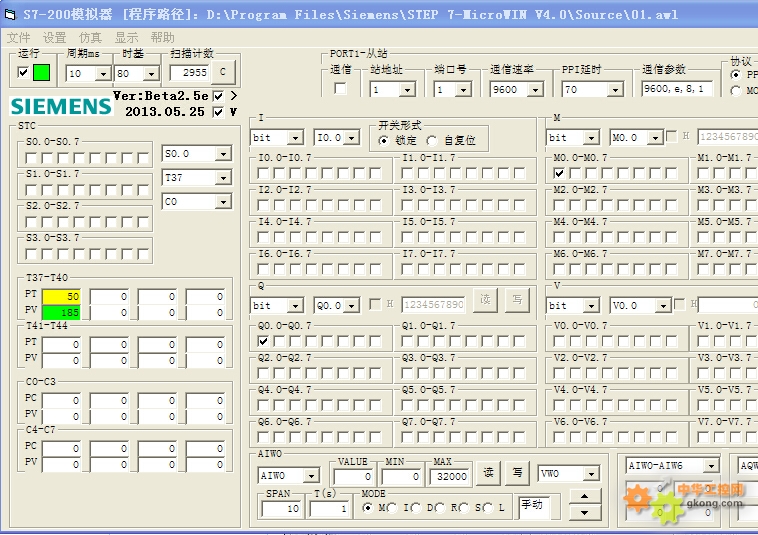Open the 设置 menu
Viewport: 758px width, 535px height.
tap(54, 38)
